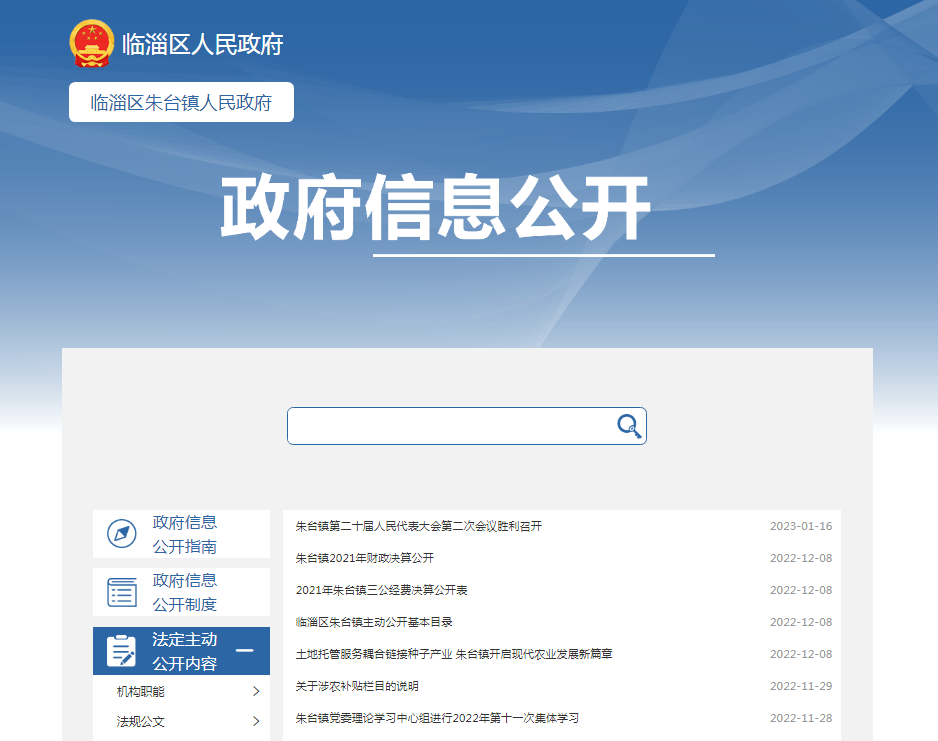
Task: Click the list document icon for 政府信息公开制度
Action: pos(122,592)
